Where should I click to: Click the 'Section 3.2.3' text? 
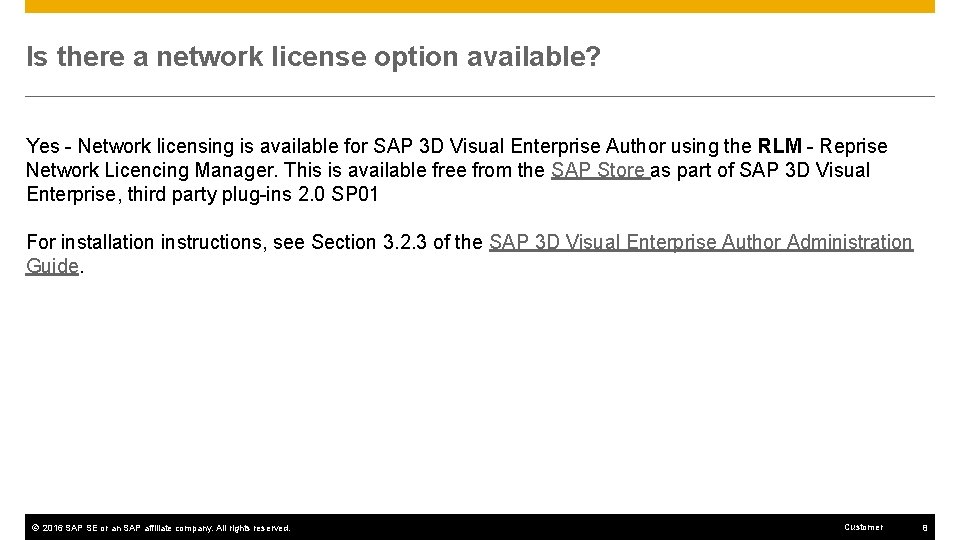point(369,242)
